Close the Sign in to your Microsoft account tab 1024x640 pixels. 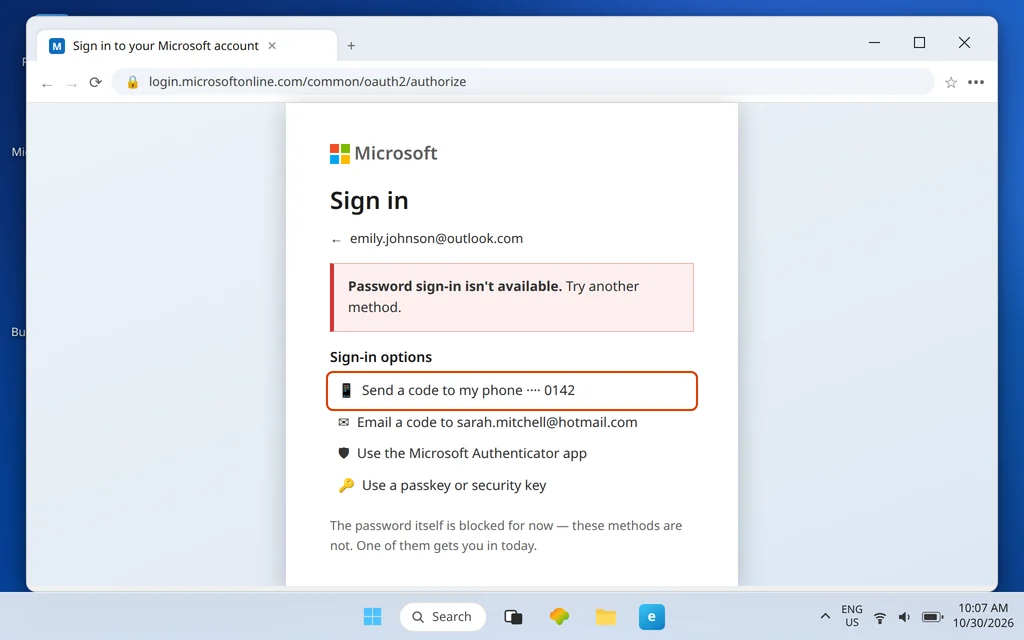[x=272, y=46]
